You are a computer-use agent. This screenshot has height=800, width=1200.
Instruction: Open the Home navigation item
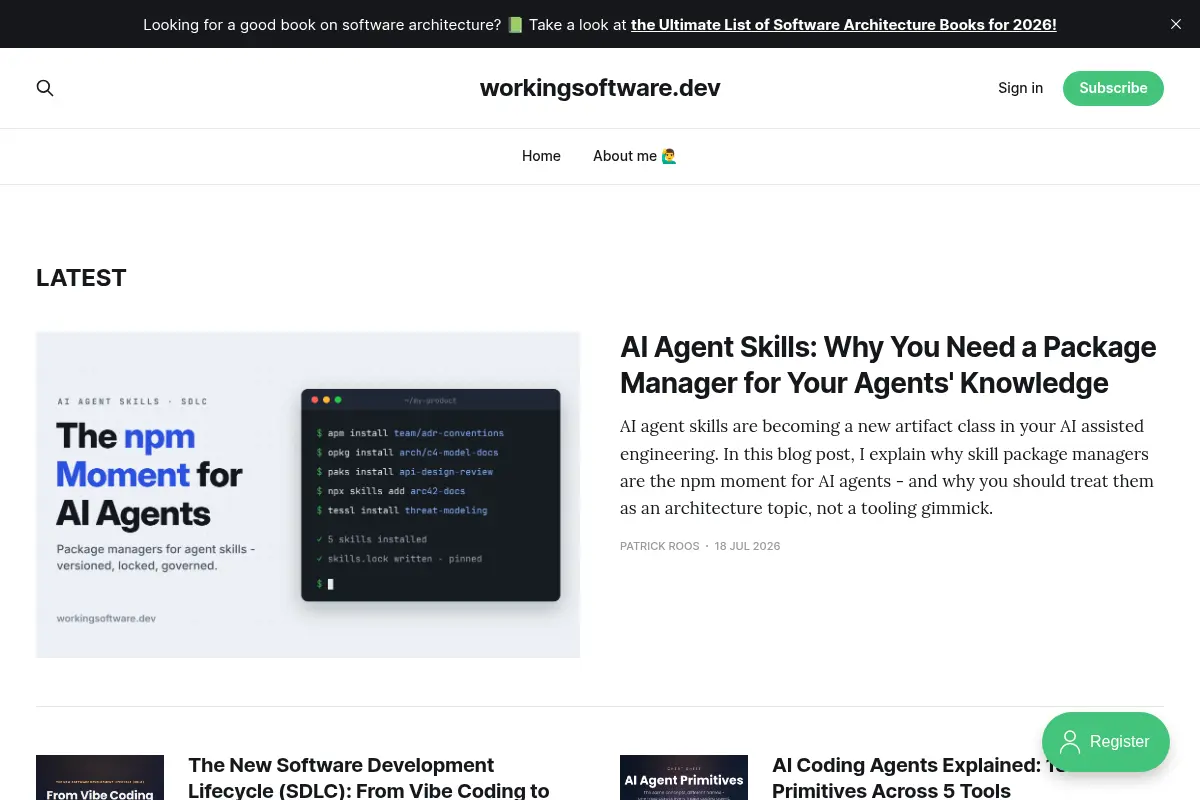pyautogui.click(x=541, y=156)
